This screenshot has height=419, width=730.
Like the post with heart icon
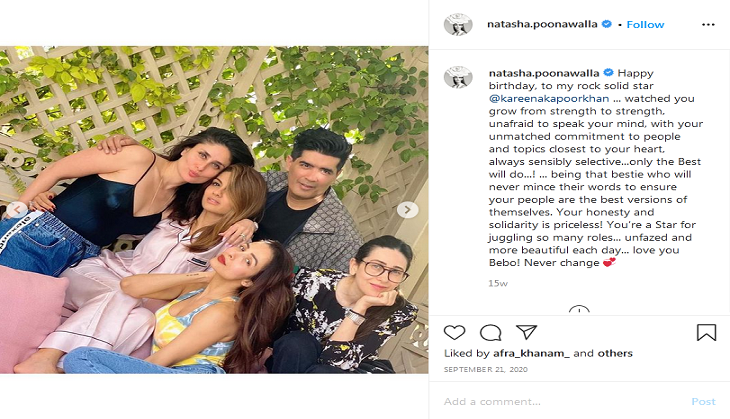pos(454,332)
